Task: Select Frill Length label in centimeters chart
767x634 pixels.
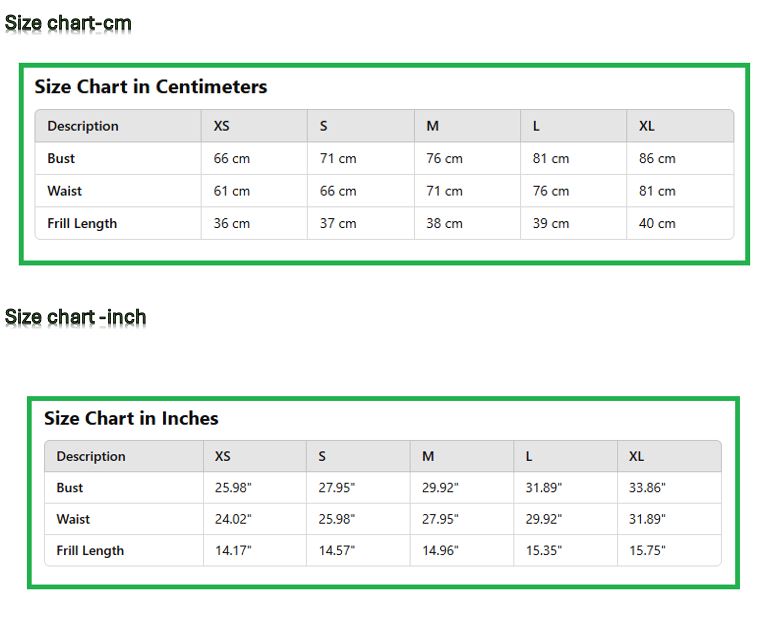Action: pos(82,223)
